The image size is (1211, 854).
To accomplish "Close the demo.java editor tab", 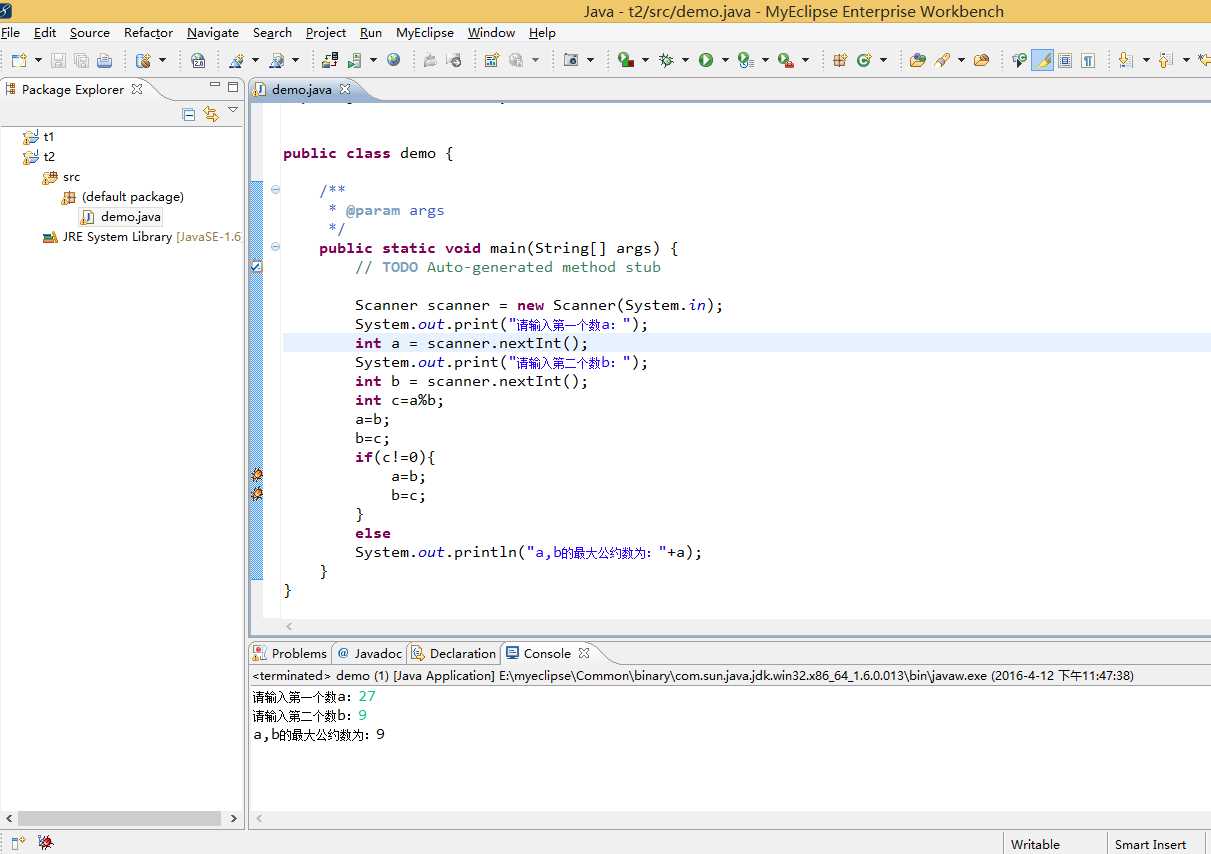I will (x=345, y=89).
